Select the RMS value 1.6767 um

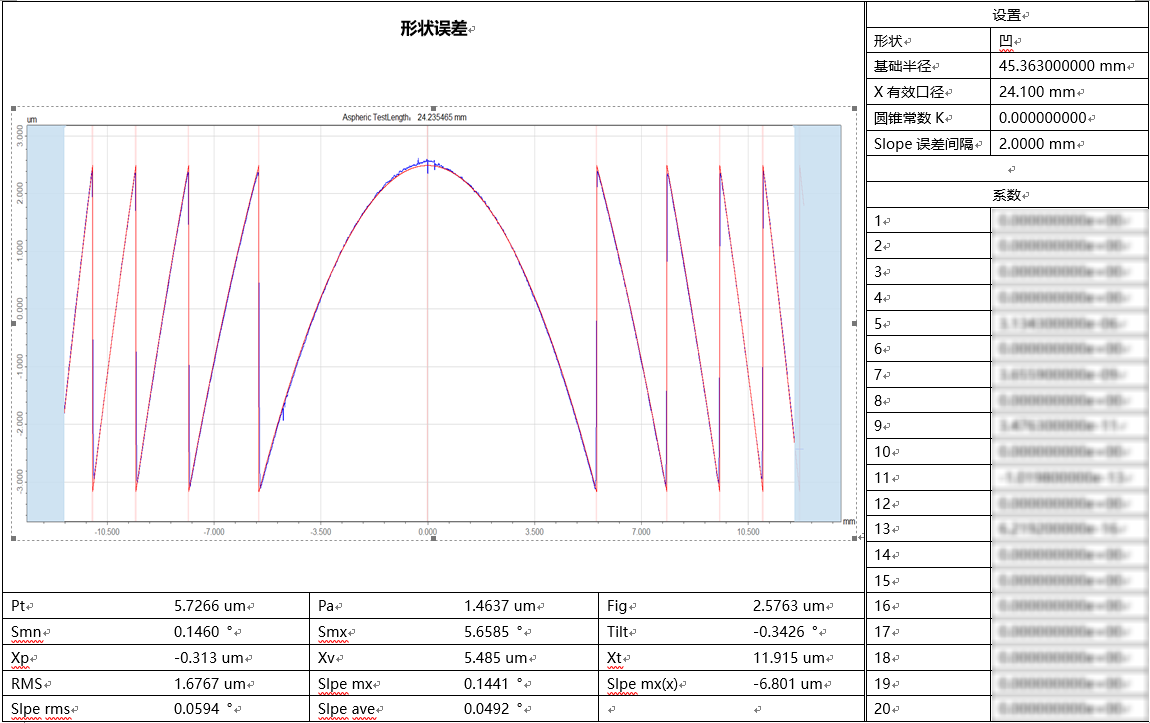click(209, 684)
